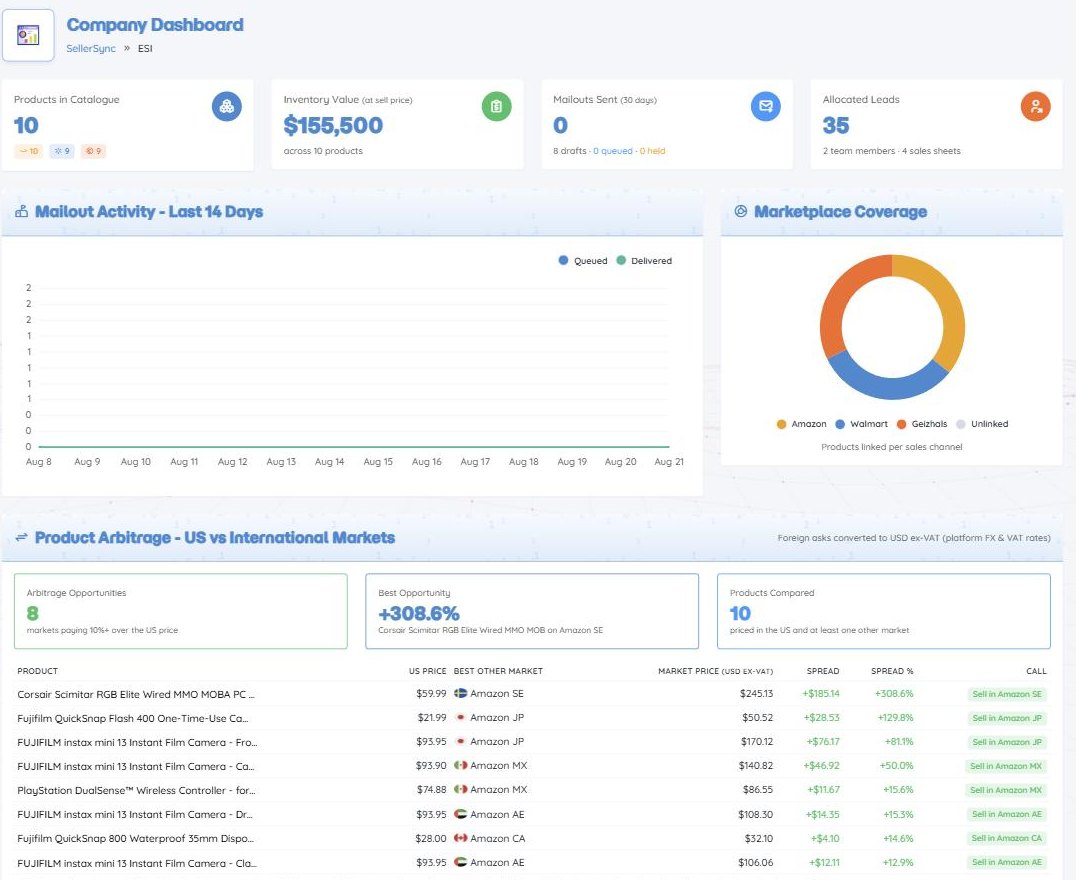Click the Inventory Value clipboard icon
The width and height of the screenshot is (1076, 880).
coord(496,106)
